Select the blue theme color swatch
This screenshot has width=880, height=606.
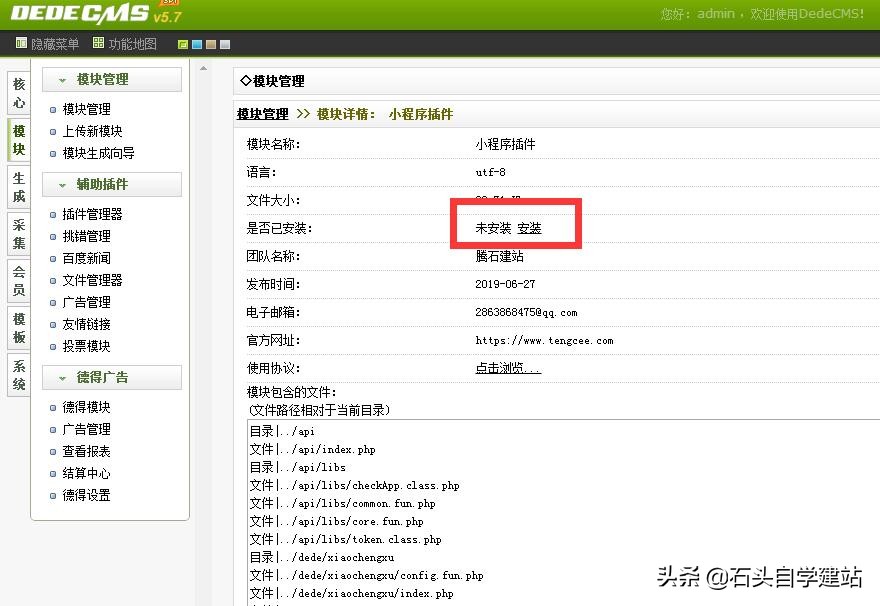197,44
